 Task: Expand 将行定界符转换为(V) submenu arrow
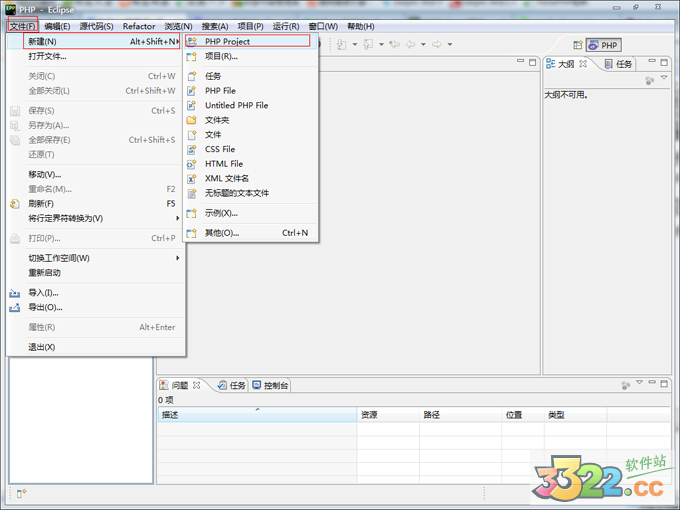pyautogui.click(x=177, y=218)
